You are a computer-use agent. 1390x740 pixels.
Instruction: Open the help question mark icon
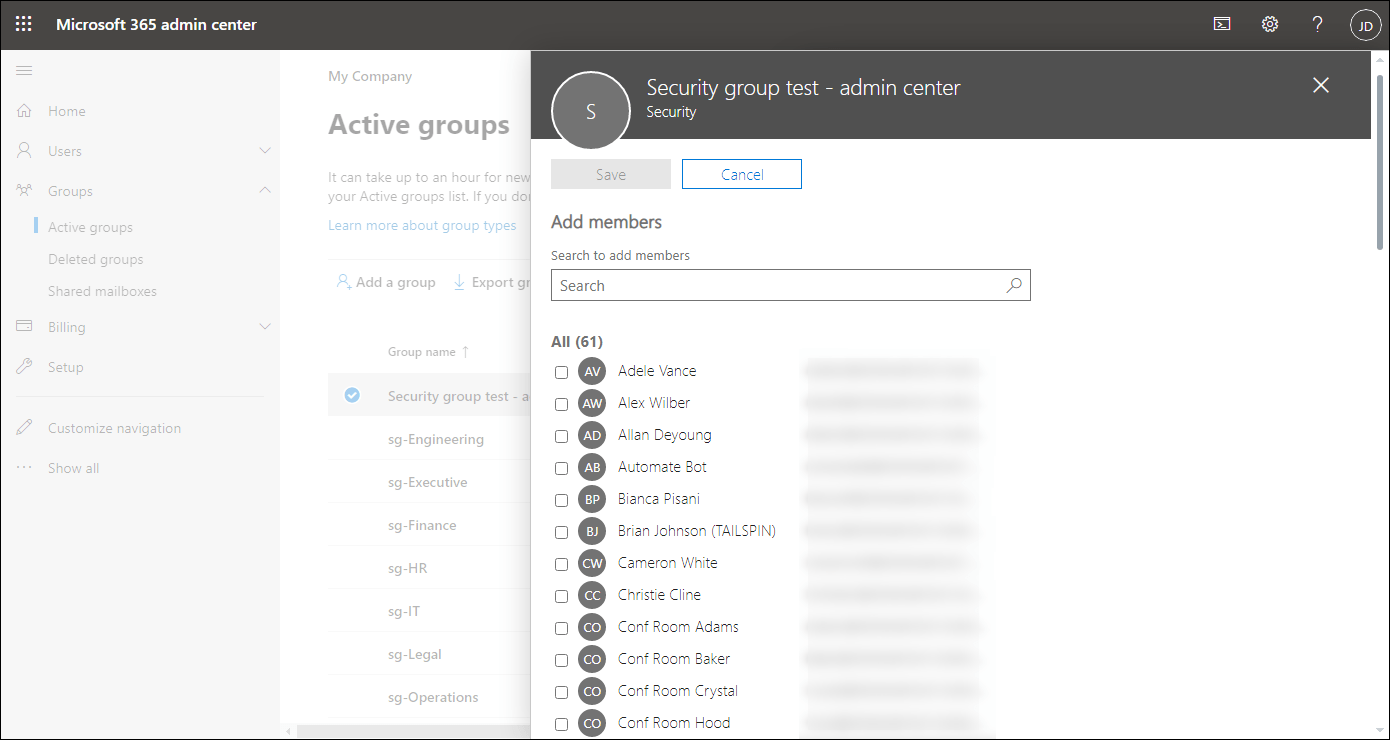click(x=1317, y=23)
